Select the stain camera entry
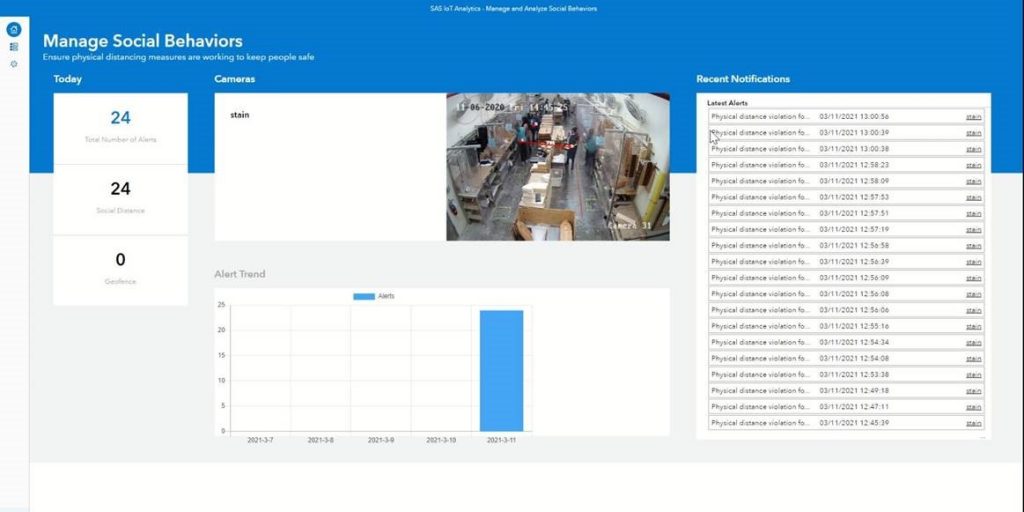Screen dimensions: 1024x512 [x=240, y=115]
